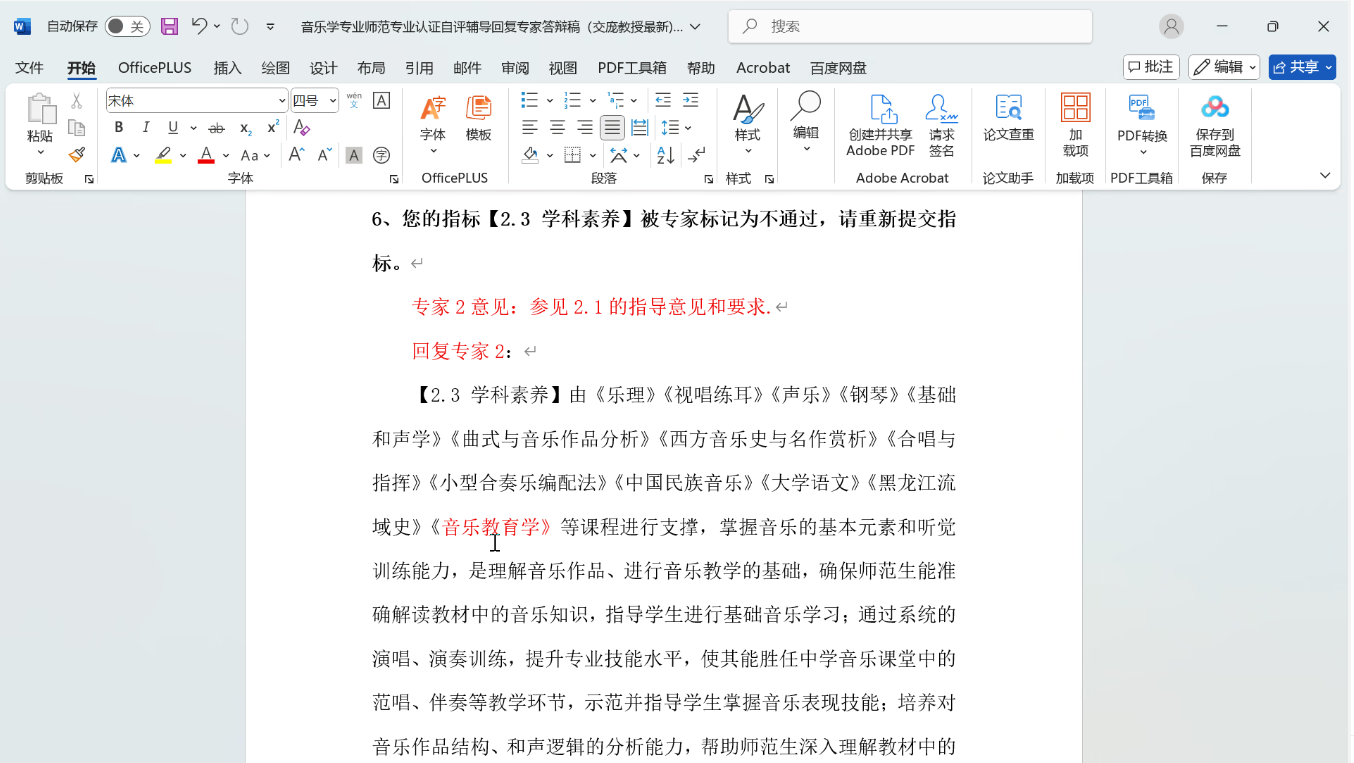Increase font size with A up icon

[297, 155]
